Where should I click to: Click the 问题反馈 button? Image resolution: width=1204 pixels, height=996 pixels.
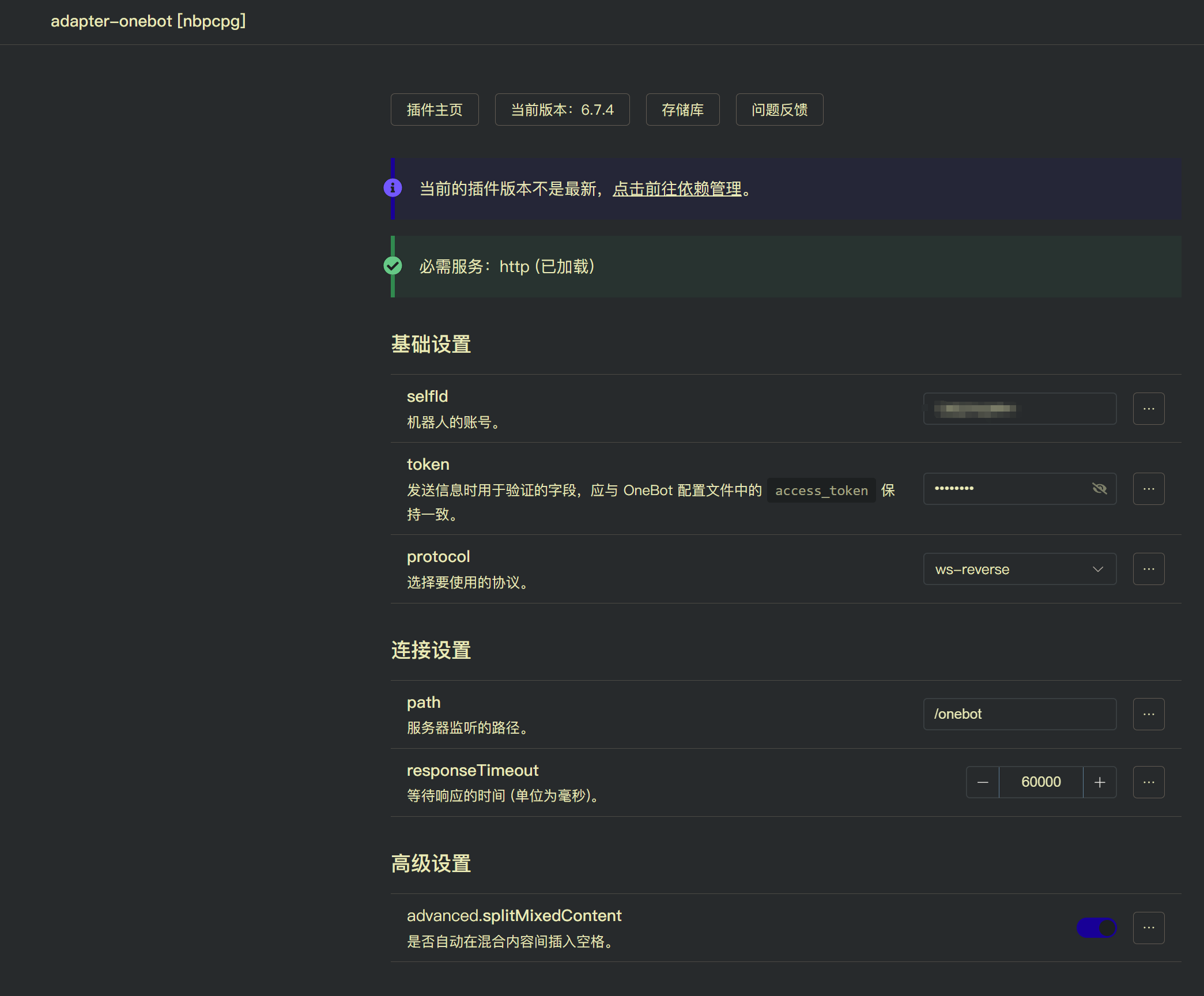[779, 110]
